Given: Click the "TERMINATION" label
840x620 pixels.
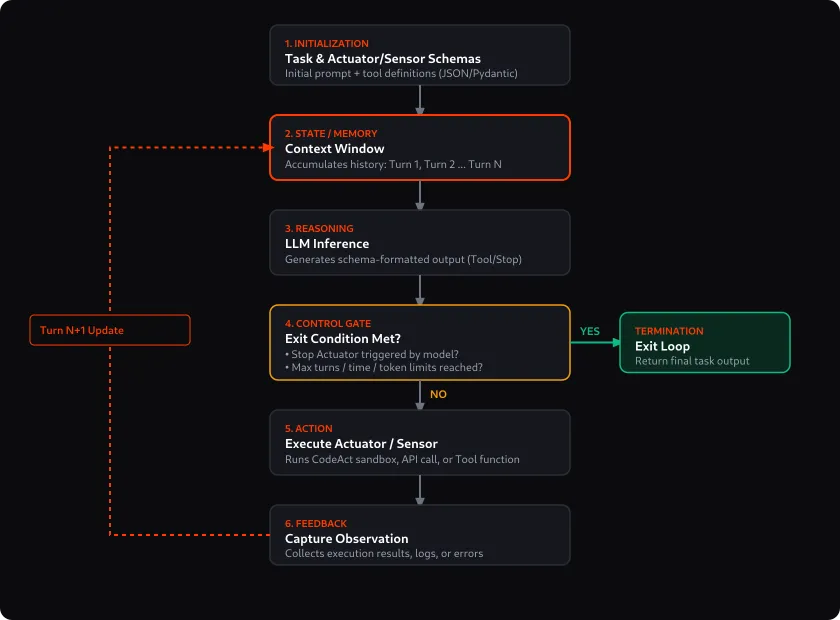Looking at the screenshot, I should (669, 331).
